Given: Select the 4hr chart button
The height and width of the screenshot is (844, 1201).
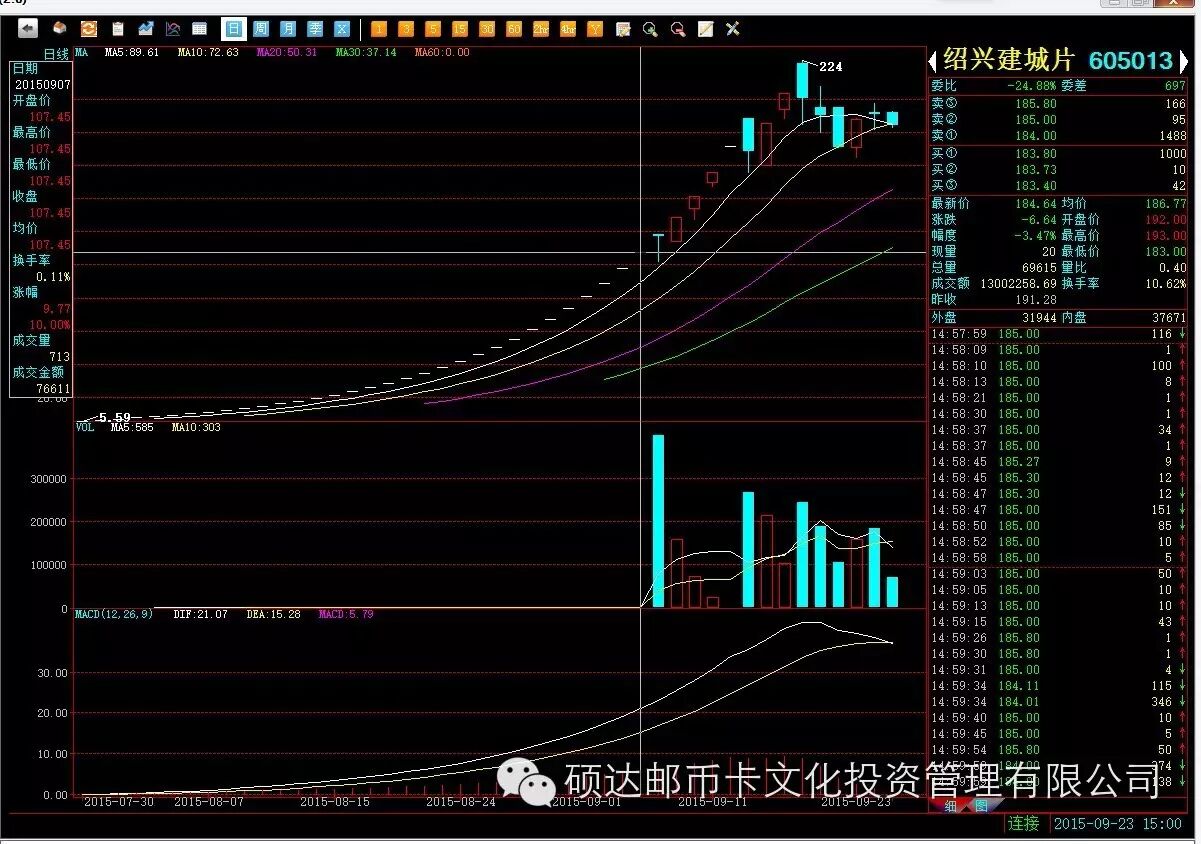Looking at the screenshot, I should [x=568, y=29].
